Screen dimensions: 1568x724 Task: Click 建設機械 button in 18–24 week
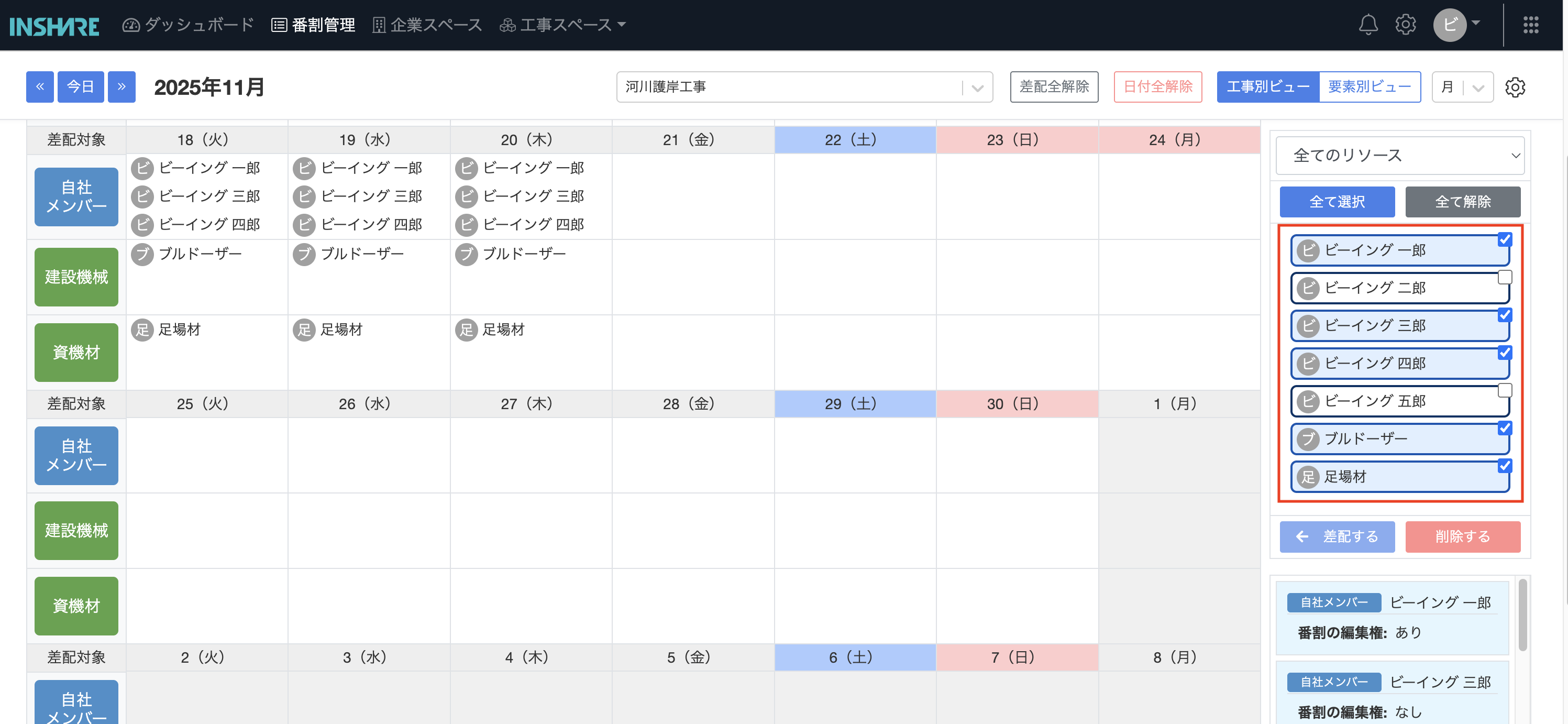[x=76, y=277]
